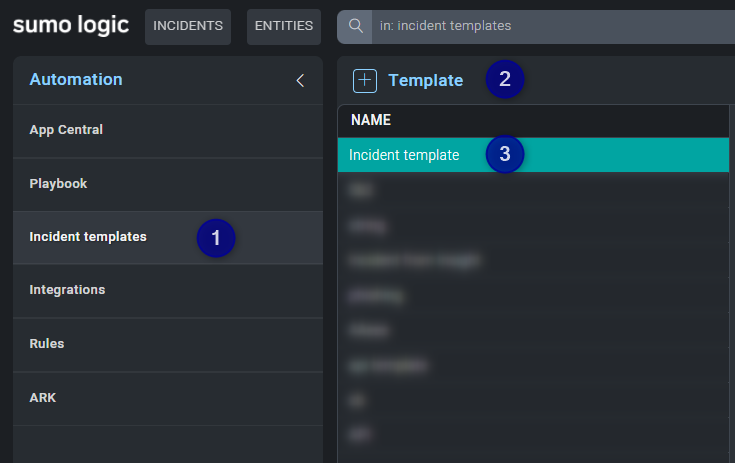Open App Central in the sidebar
Screen dimensions: 735x463
tap(66, 130)
